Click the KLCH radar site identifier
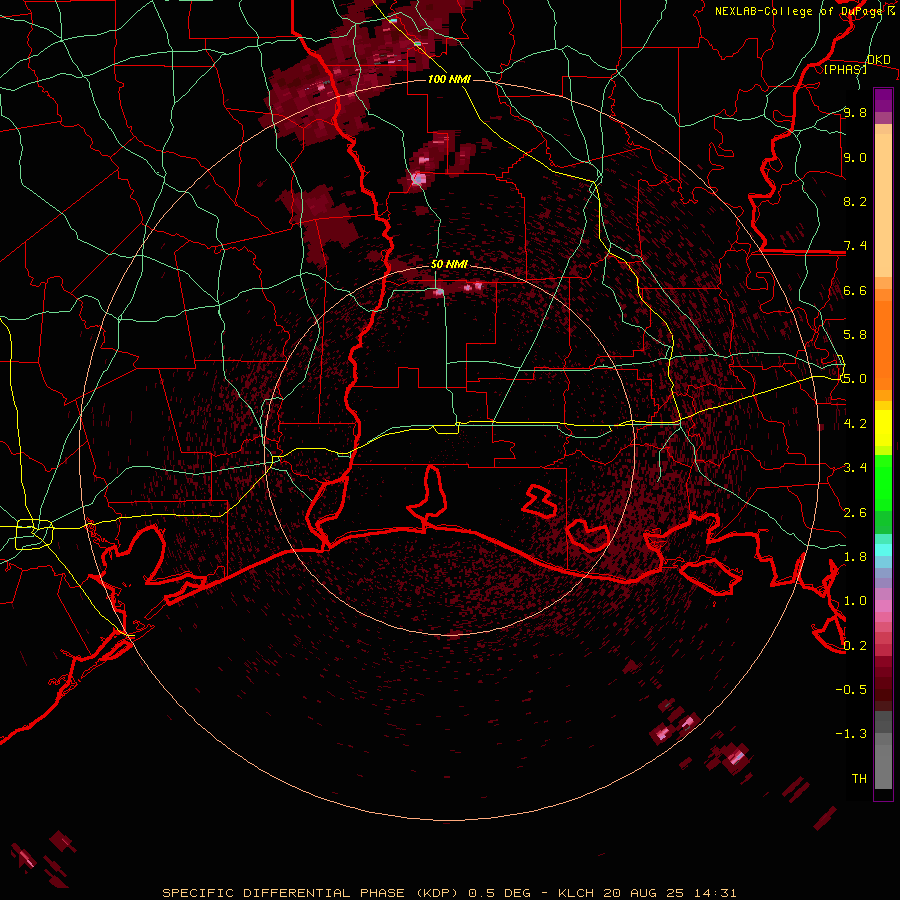The width and height of the screenshot is (900, 900). click(577, 893)
